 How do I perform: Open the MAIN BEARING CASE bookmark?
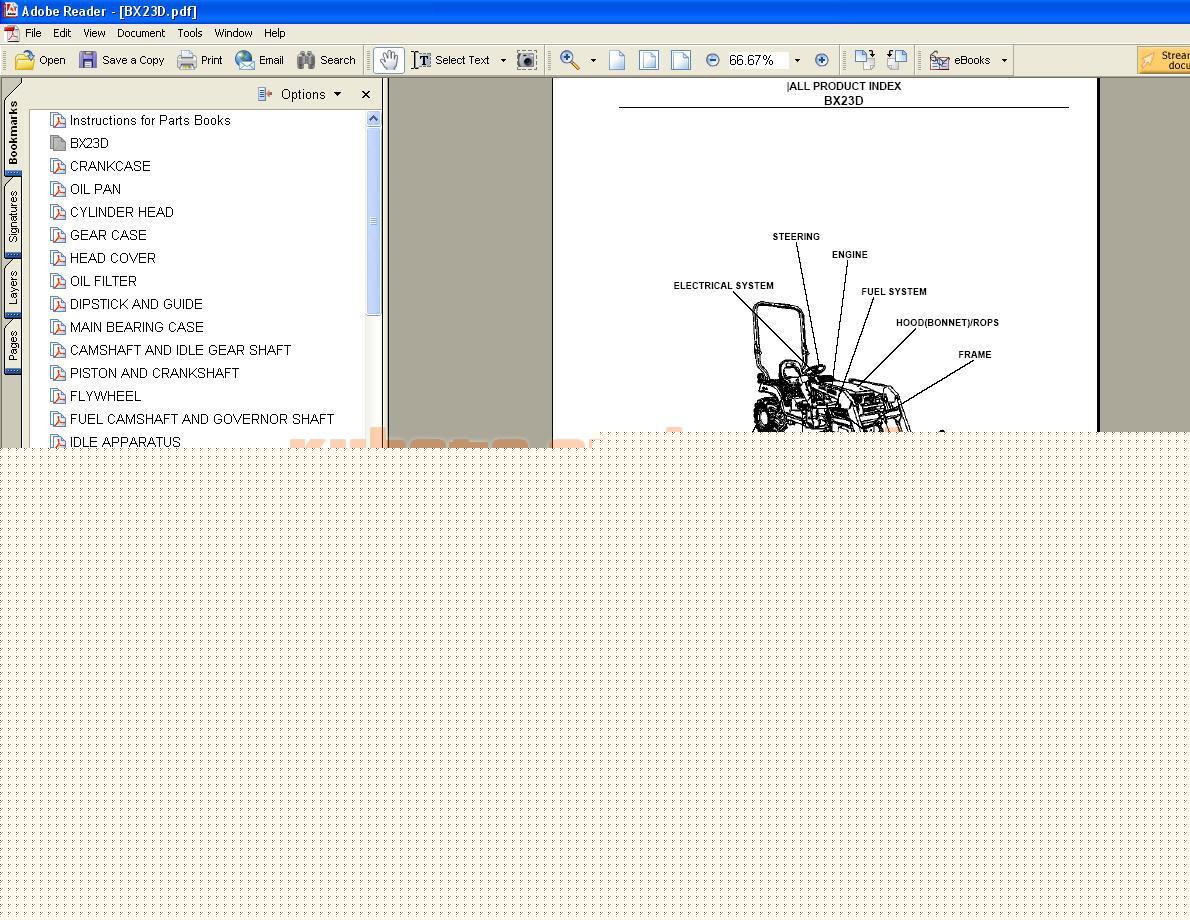tap(137, 327)
